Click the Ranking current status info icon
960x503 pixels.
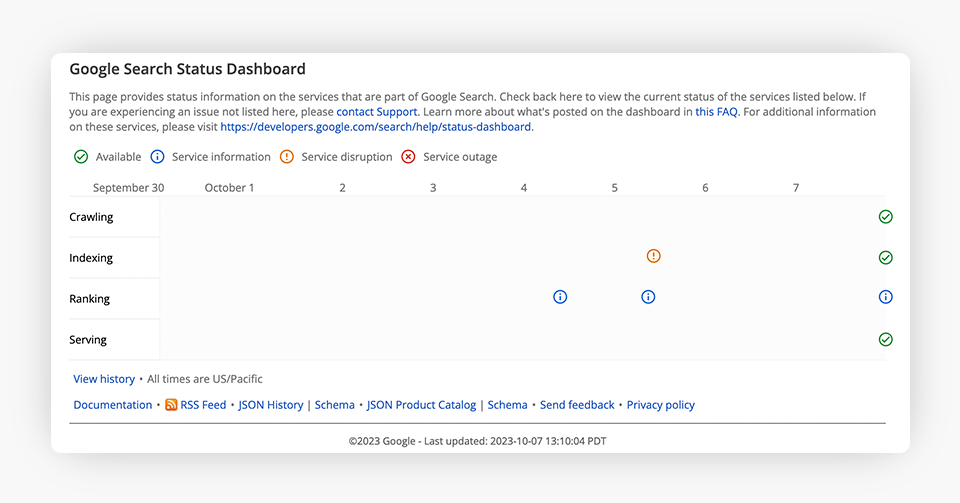click(885, 297)
